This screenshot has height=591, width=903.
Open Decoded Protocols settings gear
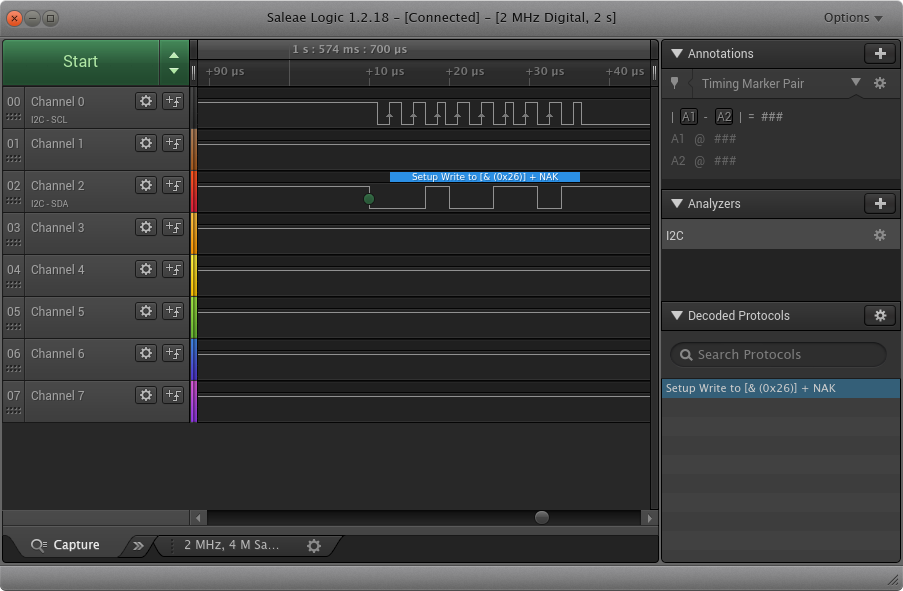pyautogui.click(x=879, y=316)
